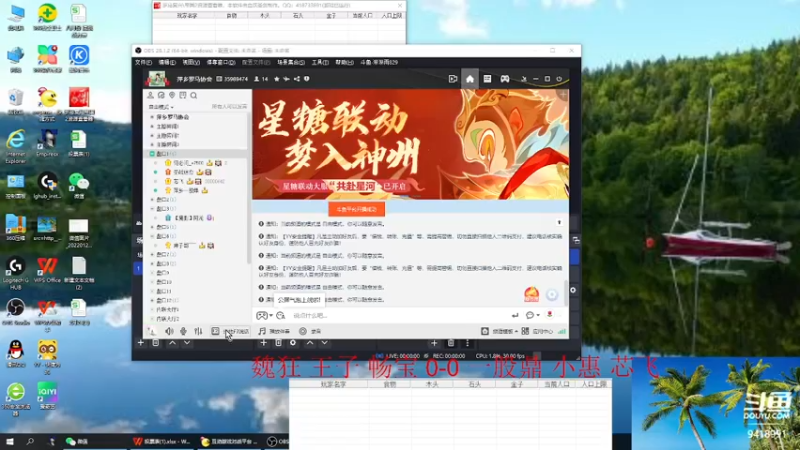Open the audio mixer equalizer icon

tap(198, 332)
